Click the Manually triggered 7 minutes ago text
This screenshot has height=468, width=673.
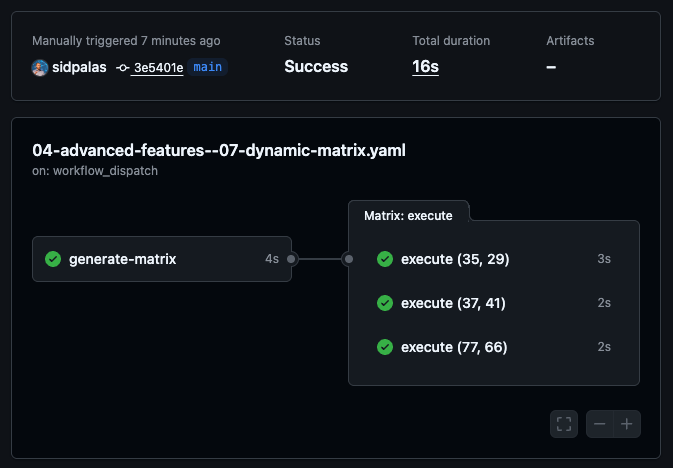point(126,41)
